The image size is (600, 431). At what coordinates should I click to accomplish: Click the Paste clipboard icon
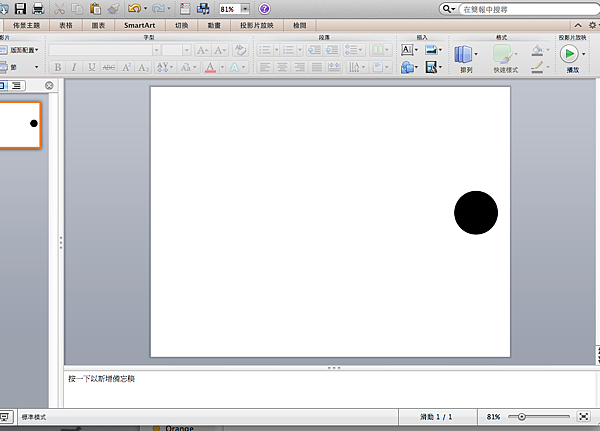click(95, 8)
